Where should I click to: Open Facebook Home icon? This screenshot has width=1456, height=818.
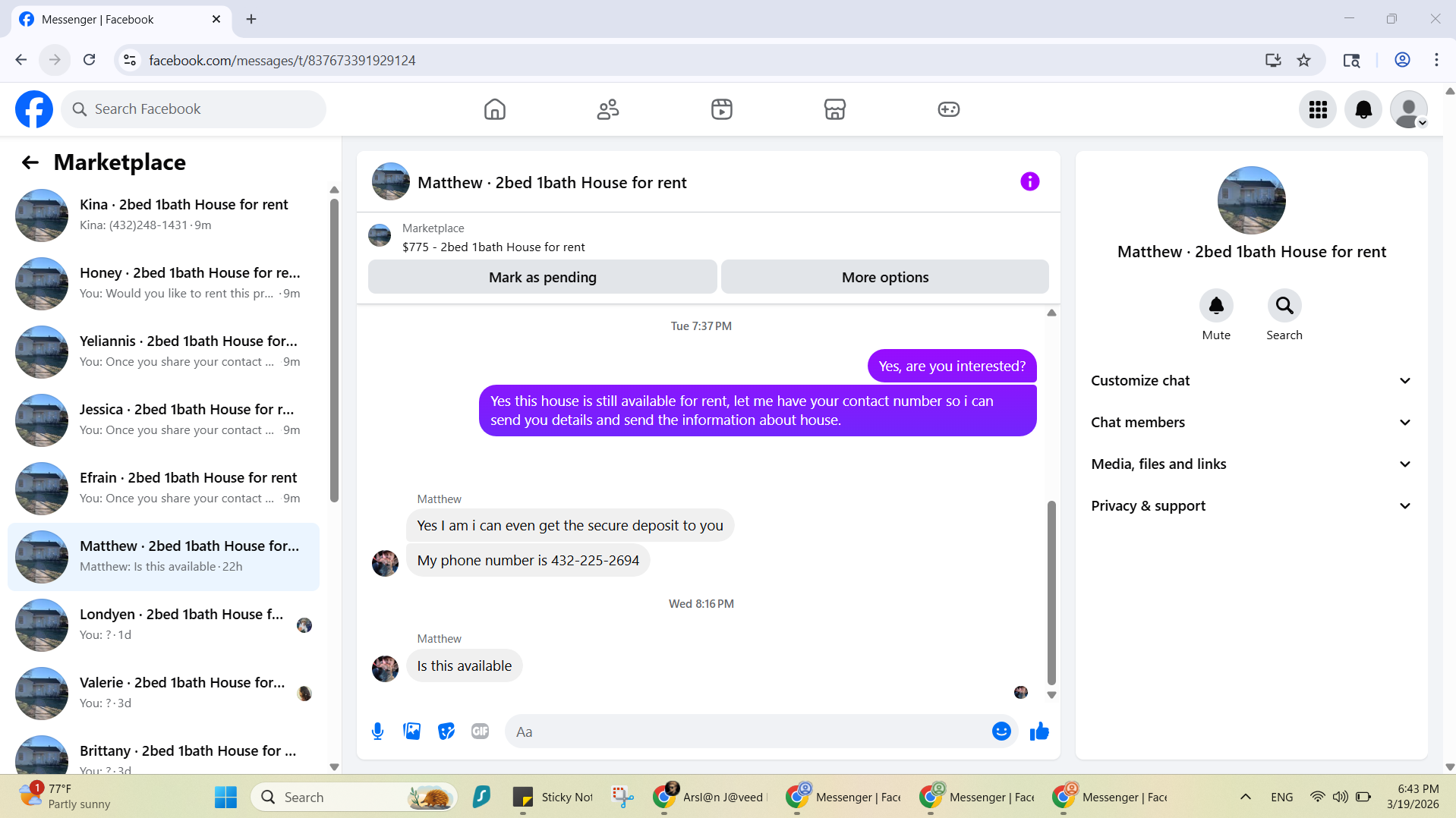494,109
